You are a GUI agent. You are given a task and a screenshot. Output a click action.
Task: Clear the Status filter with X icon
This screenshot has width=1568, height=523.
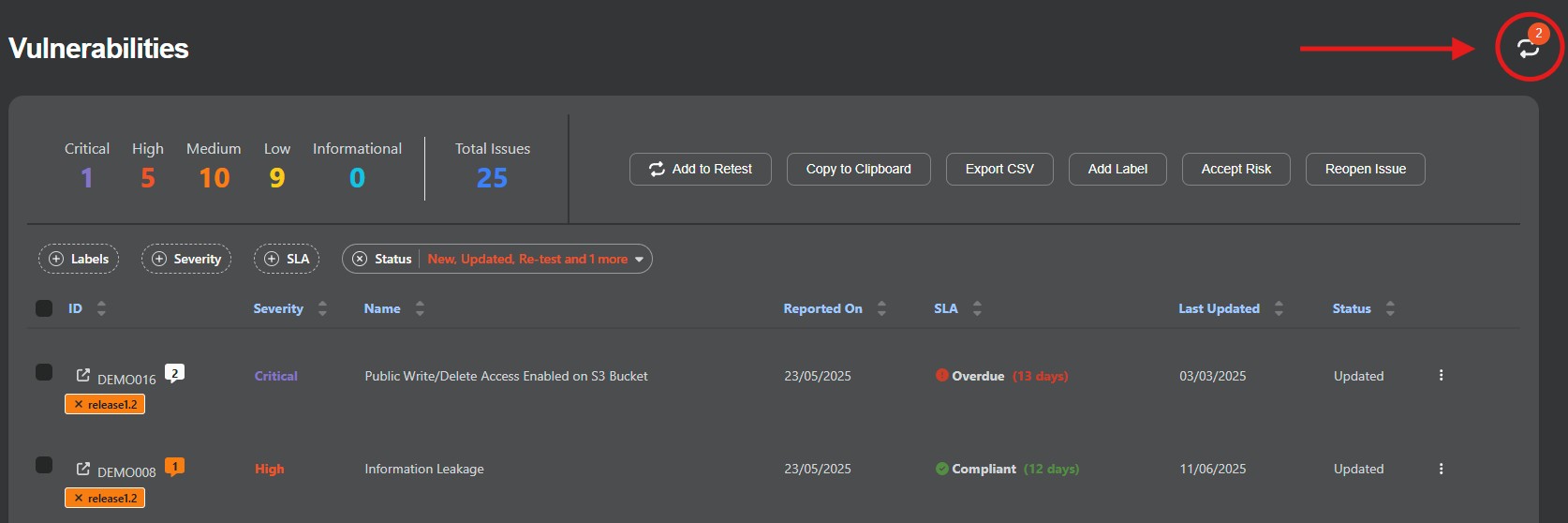pyautogui.click(x=360, y=259)
